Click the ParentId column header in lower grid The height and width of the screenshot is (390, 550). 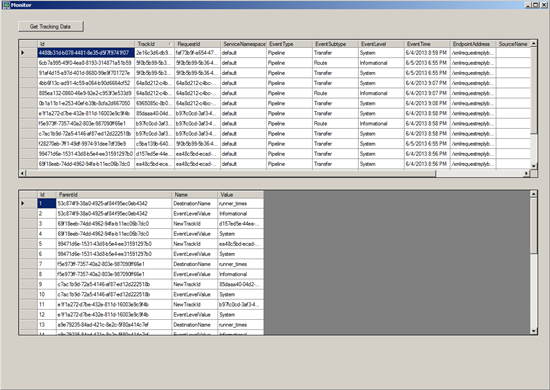(114, 195)
